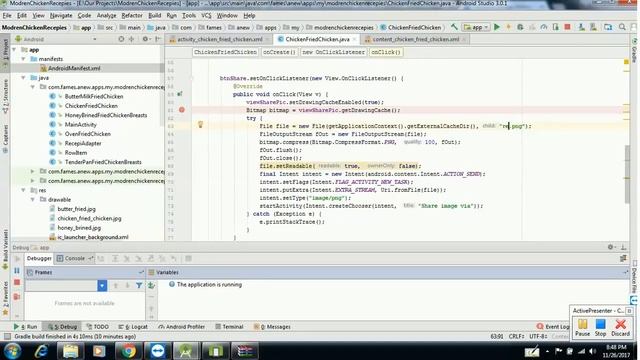Click the ChickenFriedChicken breadcrumb in navigation bar
640x360 pixels.
(411, 27)
